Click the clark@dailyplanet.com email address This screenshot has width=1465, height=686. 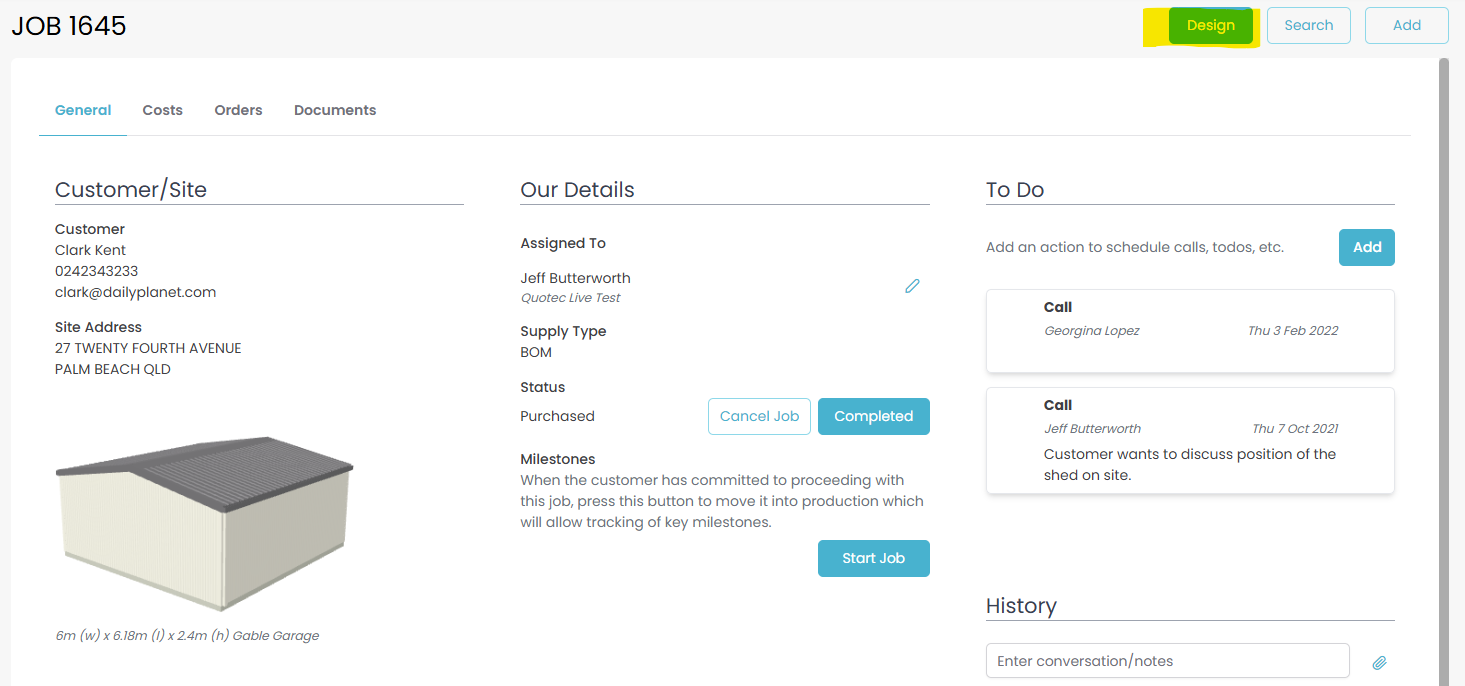click(x=135, y=292)
